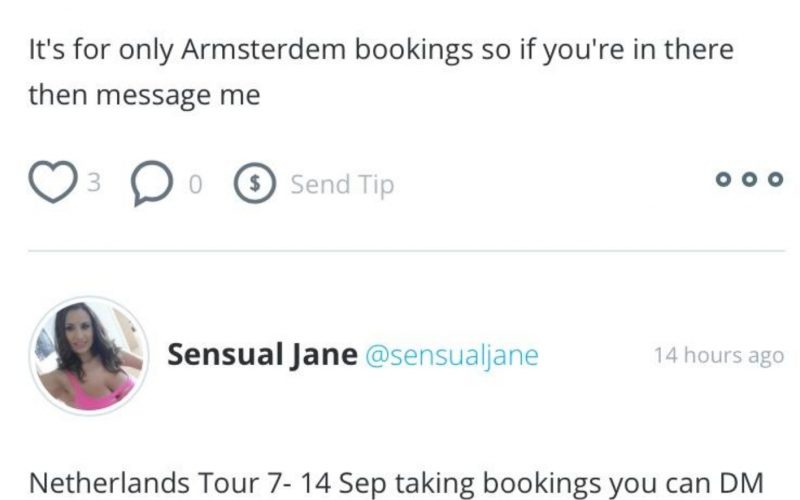Click the Sensual Jane display name
The width and height of the screenshot is (800, 500).
(x=262, y=355)
